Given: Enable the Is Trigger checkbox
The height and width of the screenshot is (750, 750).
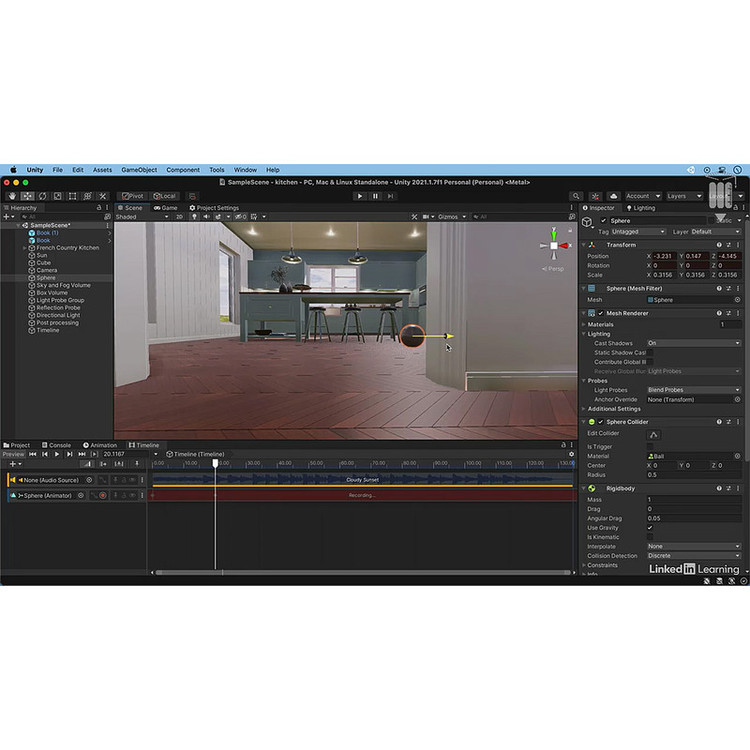Looking at the screenshot, I should point(650,446).
